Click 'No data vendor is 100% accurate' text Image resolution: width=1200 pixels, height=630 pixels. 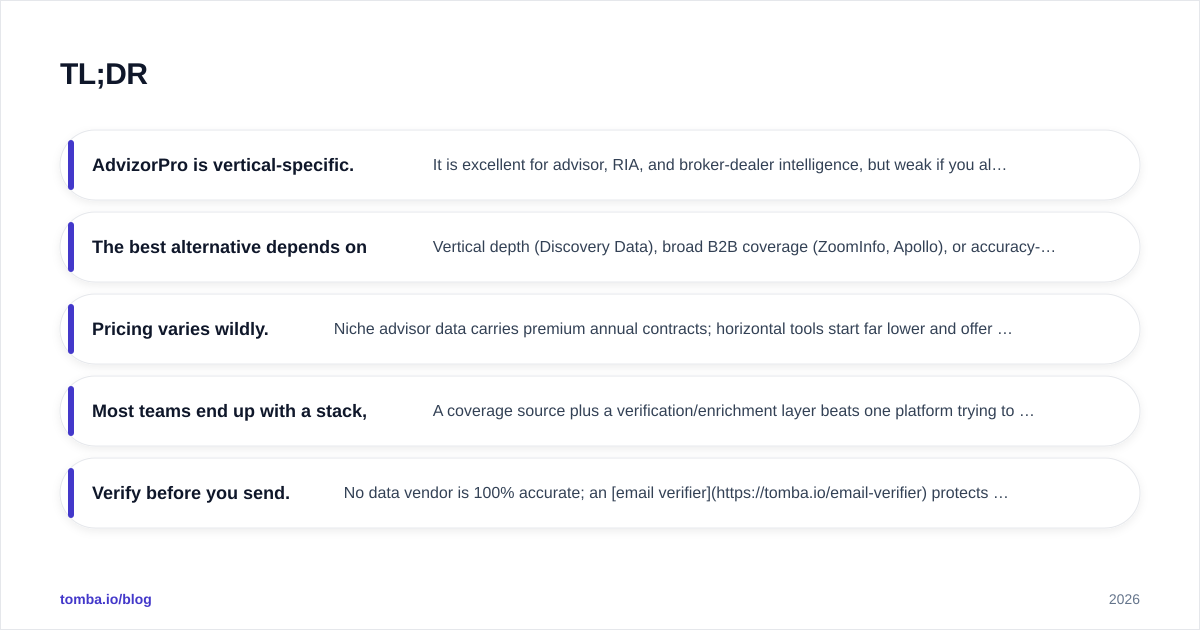tap(676, 493)
